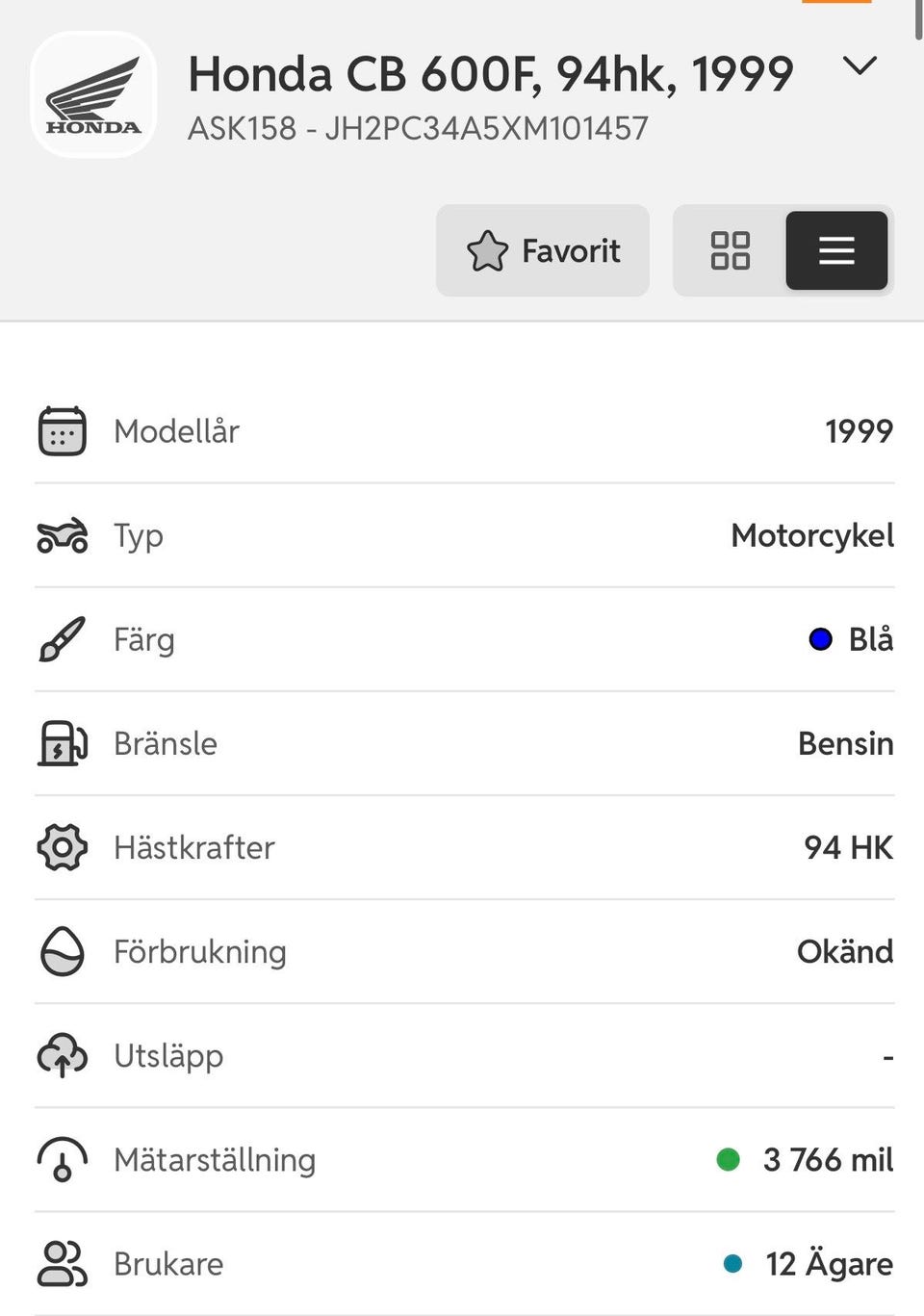Open the 12 Ägare owners entry
This screenshot has height=1316, width=924.
tap(828, 1263)
